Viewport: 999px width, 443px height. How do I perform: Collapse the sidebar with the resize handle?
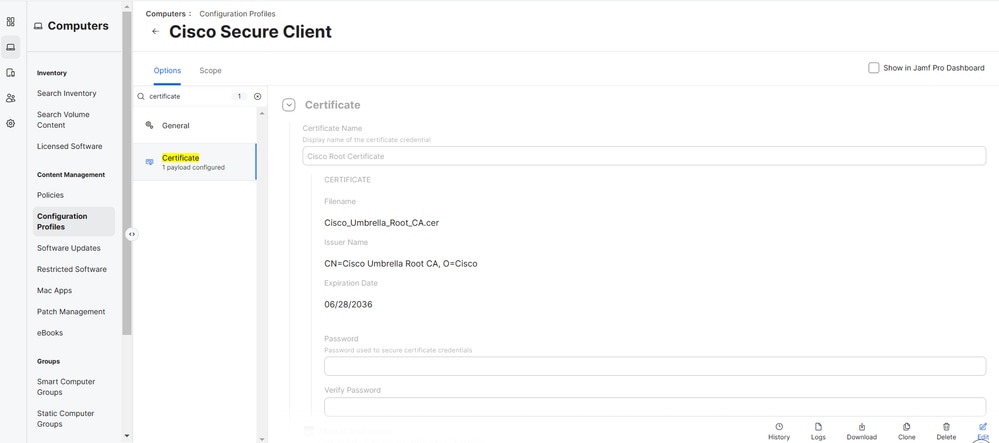[x=132, y=234]
